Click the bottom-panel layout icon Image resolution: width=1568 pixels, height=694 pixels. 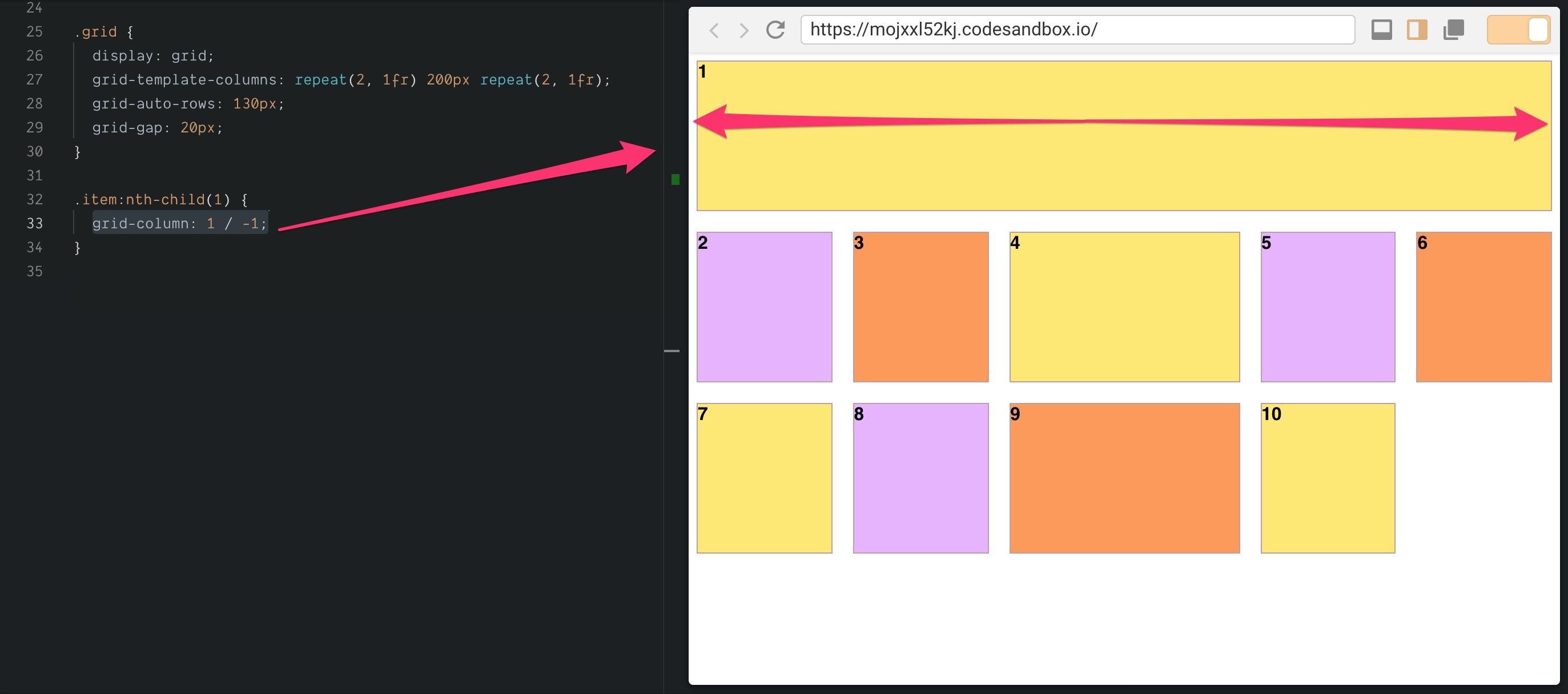pyautogui.click(x=1381, y=30)
